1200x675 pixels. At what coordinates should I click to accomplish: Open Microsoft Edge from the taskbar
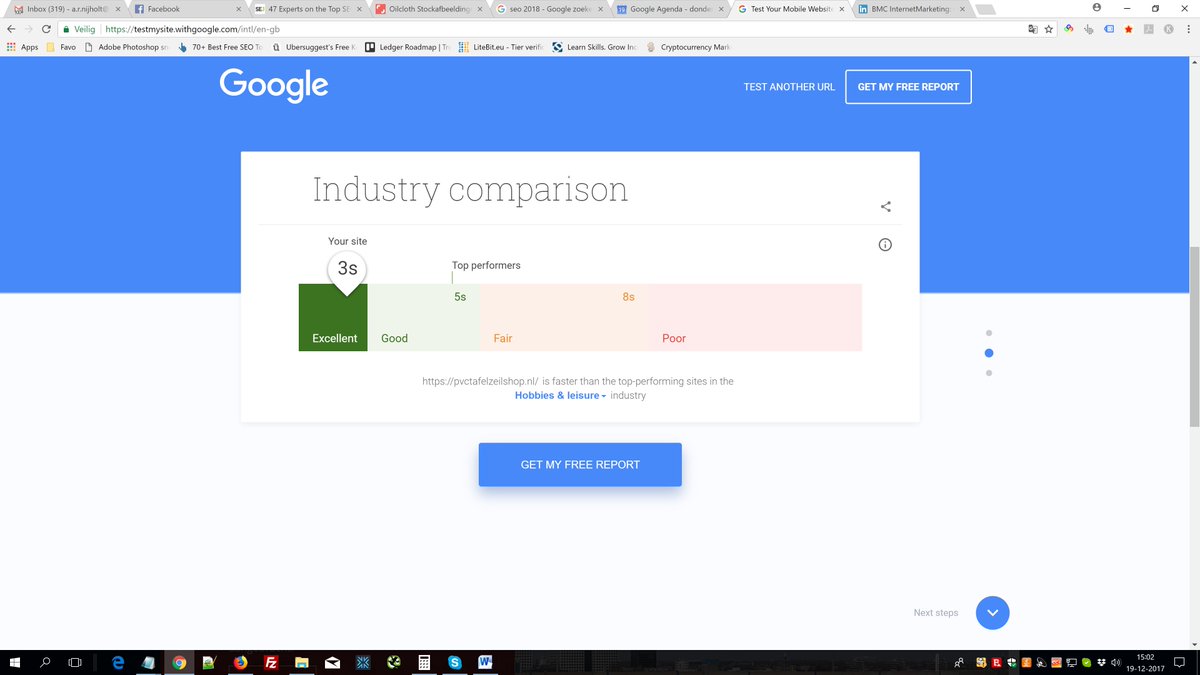tap(118, 662)
